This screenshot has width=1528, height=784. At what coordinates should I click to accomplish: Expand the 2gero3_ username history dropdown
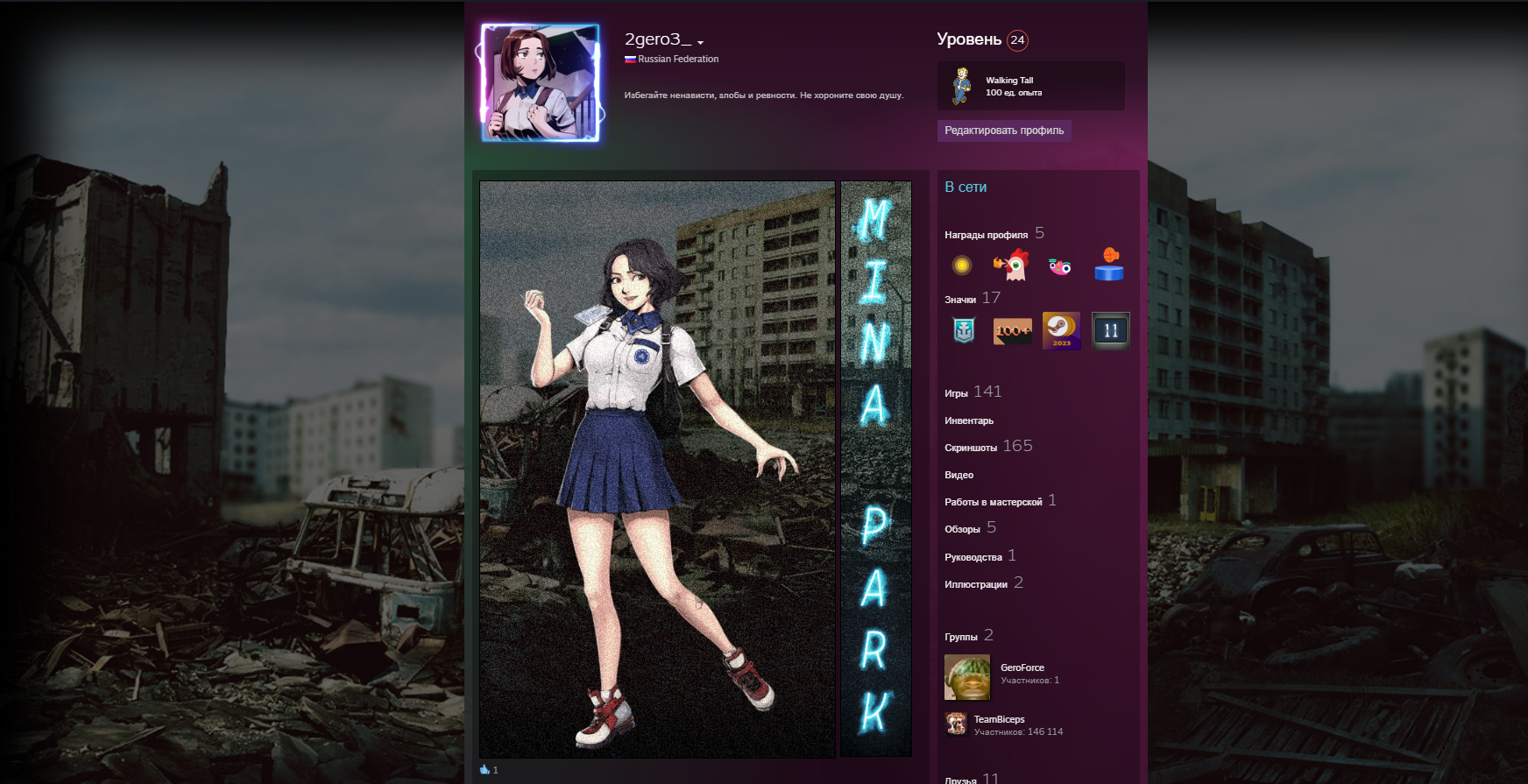[700, 42]
